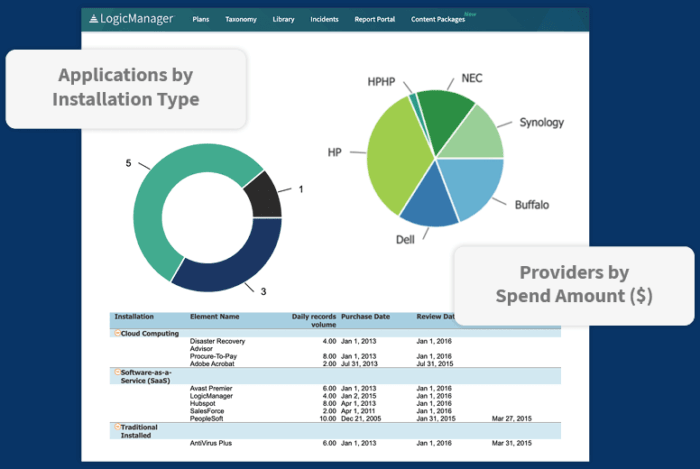
Task: Select the black donut segment labeled 1
Action: click(x=265, y=196)
